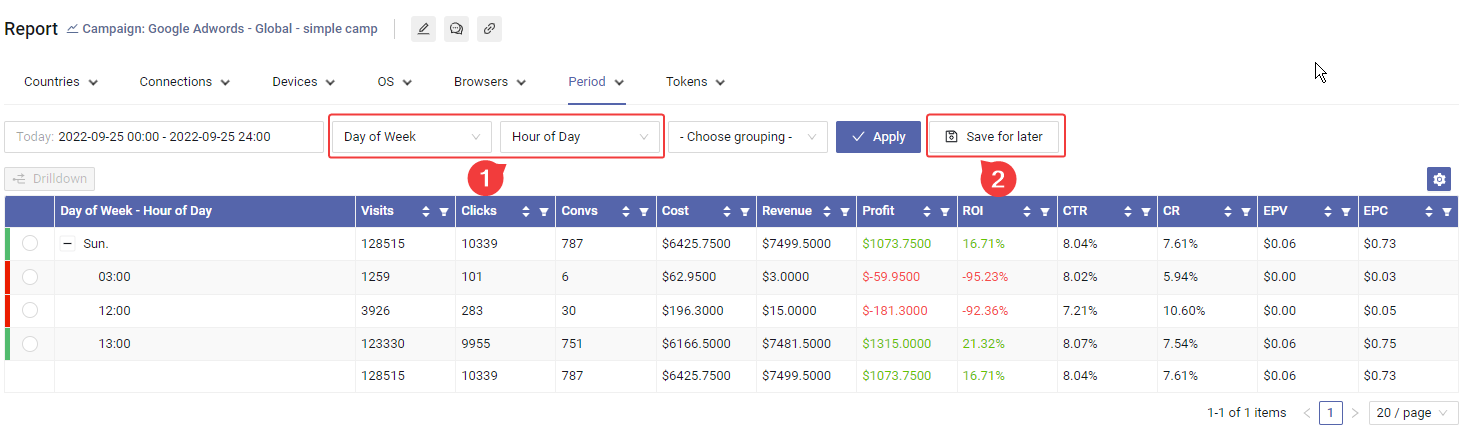Sort the CR column
This screenshot has width=1464, height=441.
click(1227, 212)
